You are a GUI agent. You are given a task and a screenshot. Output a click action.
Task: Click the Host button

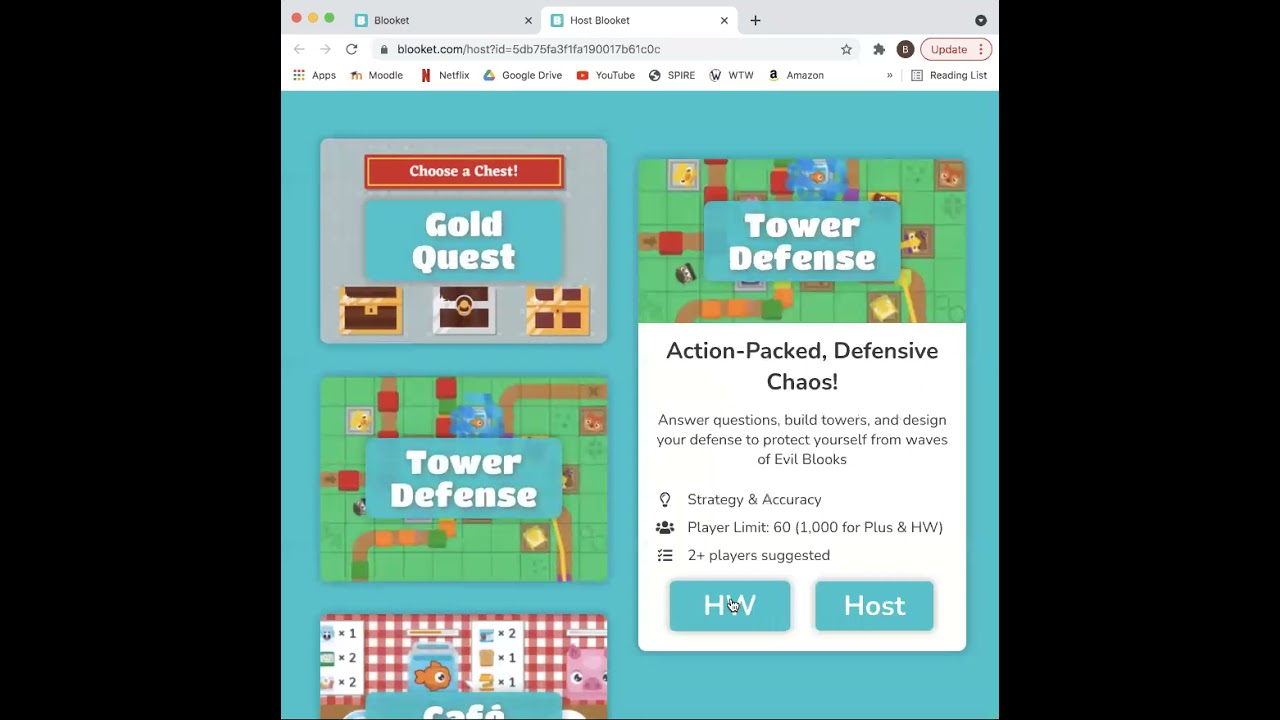pyautogui.click(x=874, y=606)
